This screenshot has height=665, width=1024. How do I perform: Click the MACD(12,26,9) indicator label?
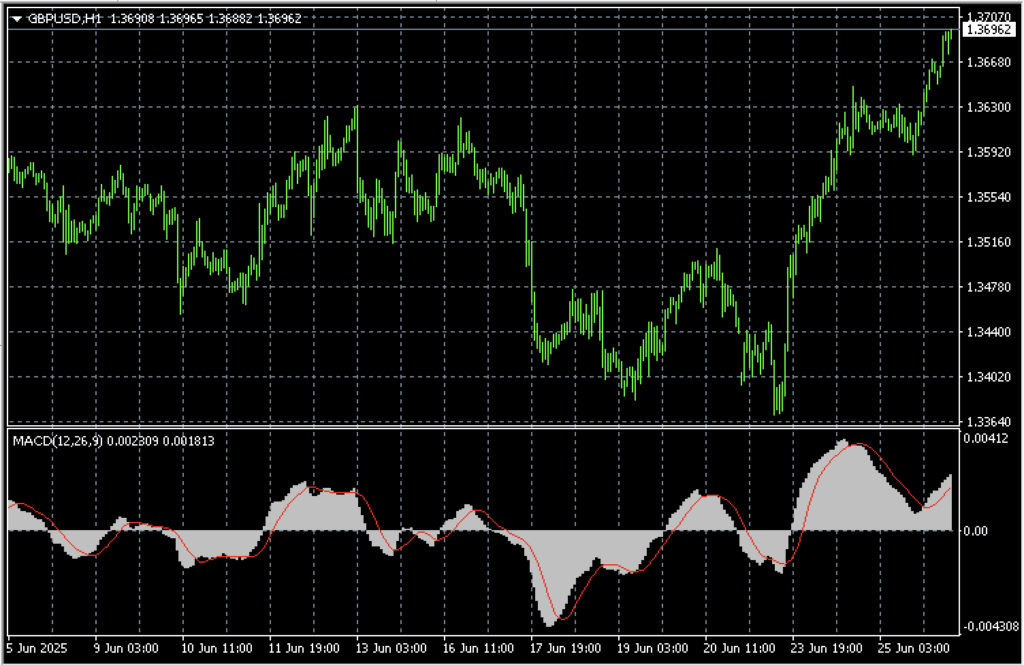point(55,440)
